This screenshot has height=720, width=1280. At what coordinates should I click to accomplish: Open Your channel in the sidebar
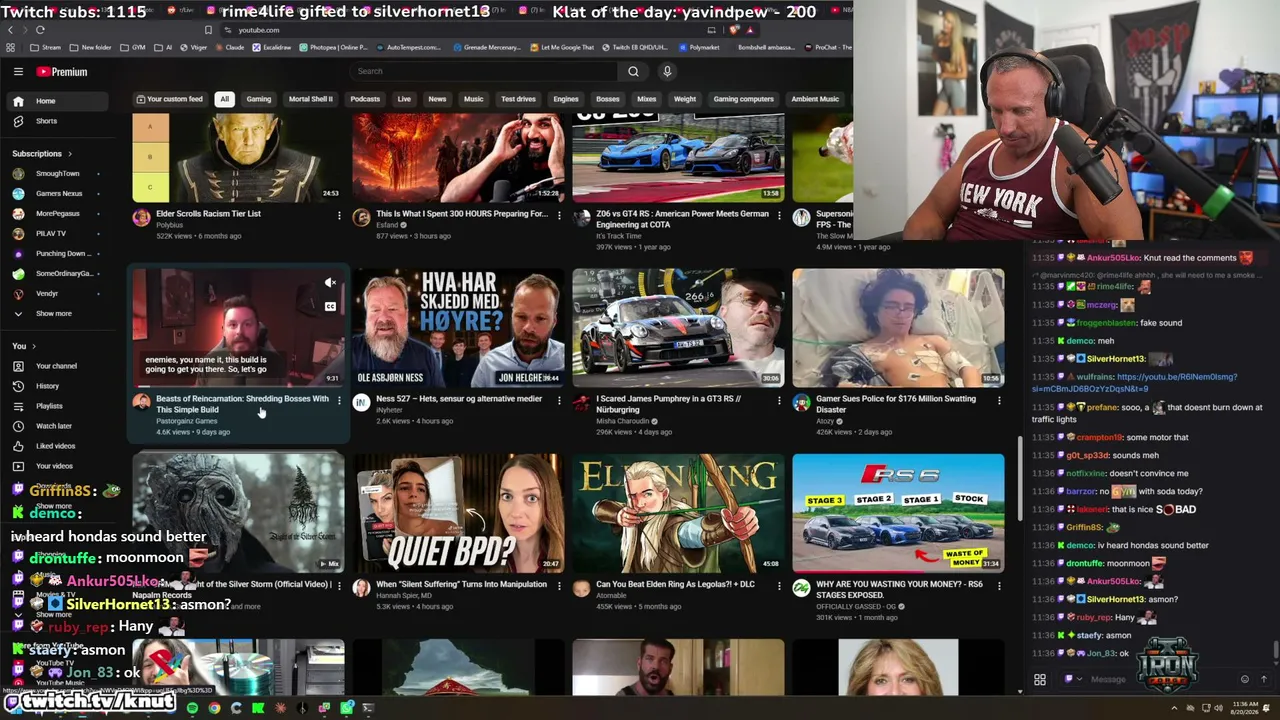click(58, 366)
